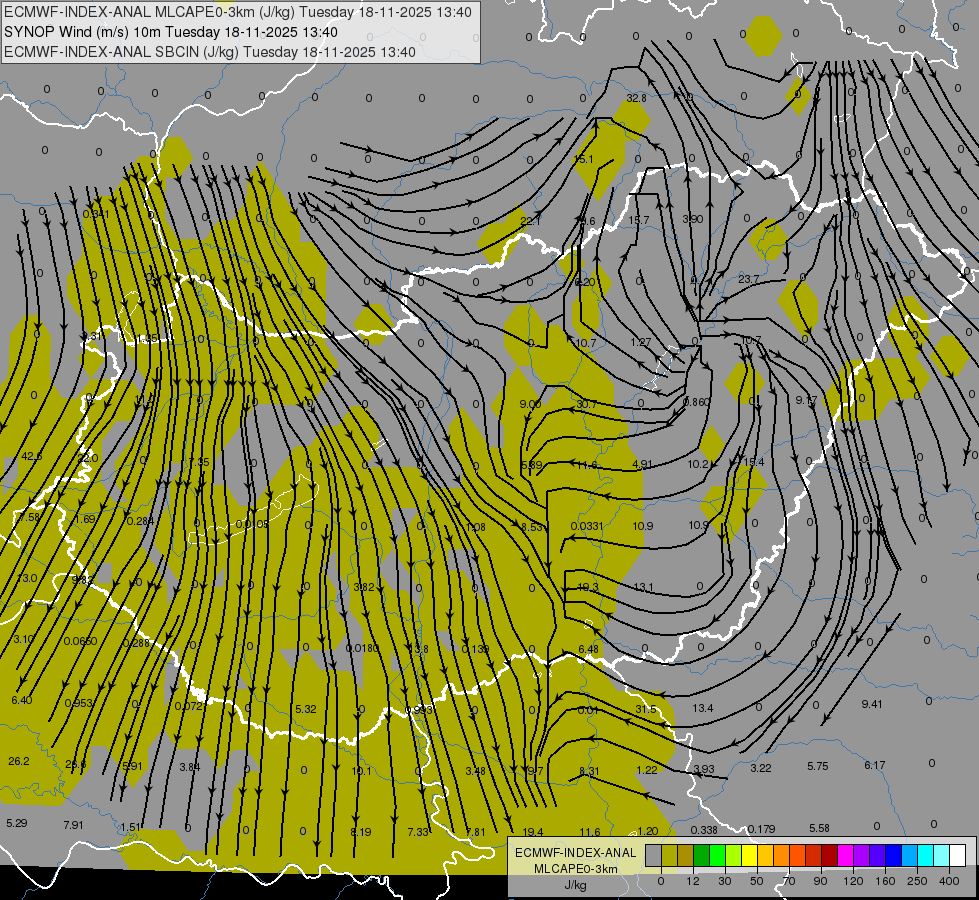Click the map value 7.35
Screen dimensions: 979x900
pos(199,462)
